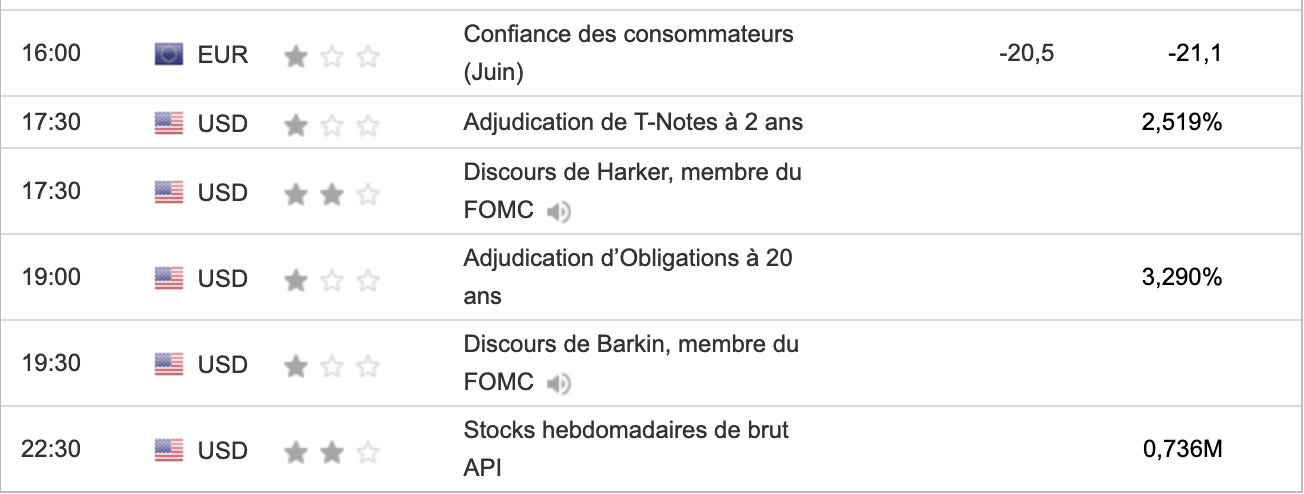Click the importance stars in the Barkin speech row

331,366
